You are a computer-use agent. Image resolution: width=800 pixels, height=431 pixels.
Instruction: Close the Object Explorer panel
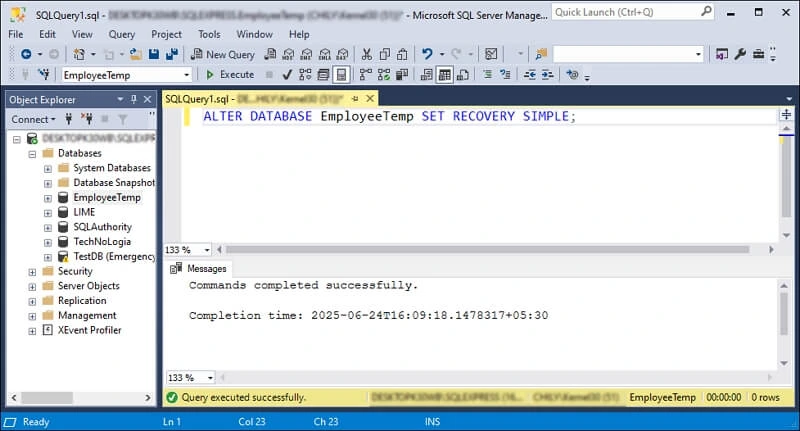pyautogui.click(x=147, y=99)
